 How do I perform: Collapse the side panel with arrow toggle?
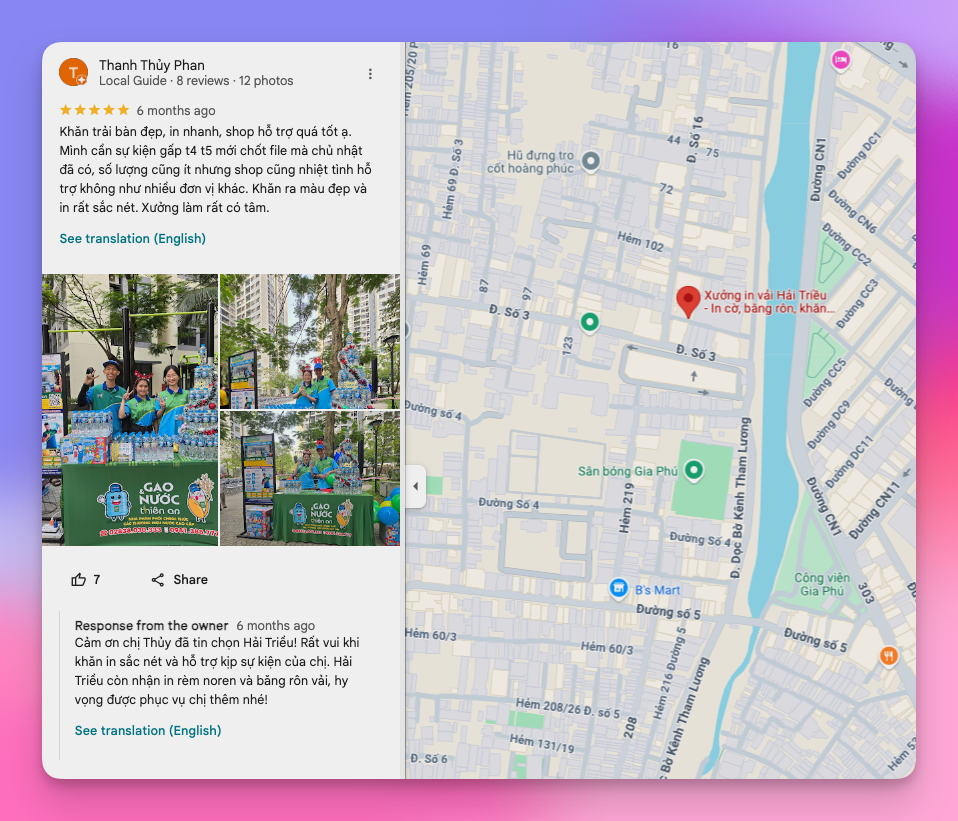[x=416, y=486]
